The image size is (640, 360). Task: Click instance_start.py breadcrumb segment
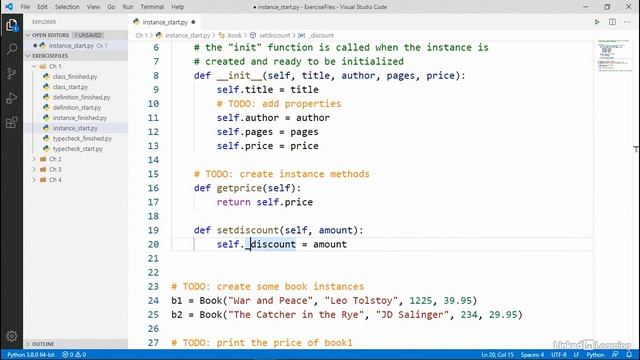[187, 36]
